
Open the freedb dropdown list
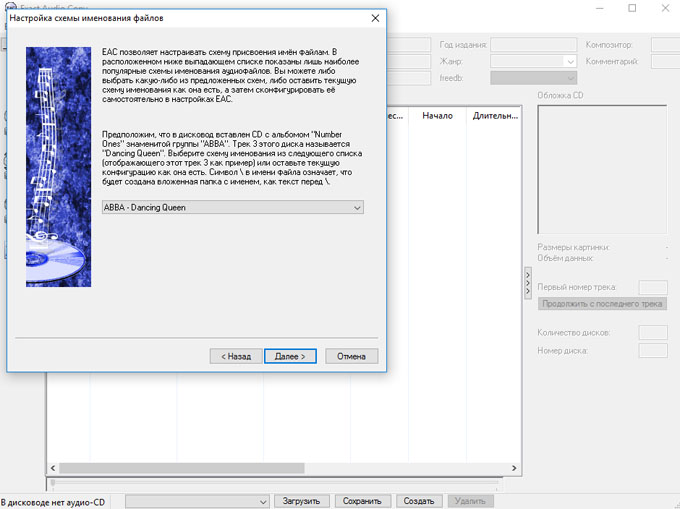[x=533, y=78]
